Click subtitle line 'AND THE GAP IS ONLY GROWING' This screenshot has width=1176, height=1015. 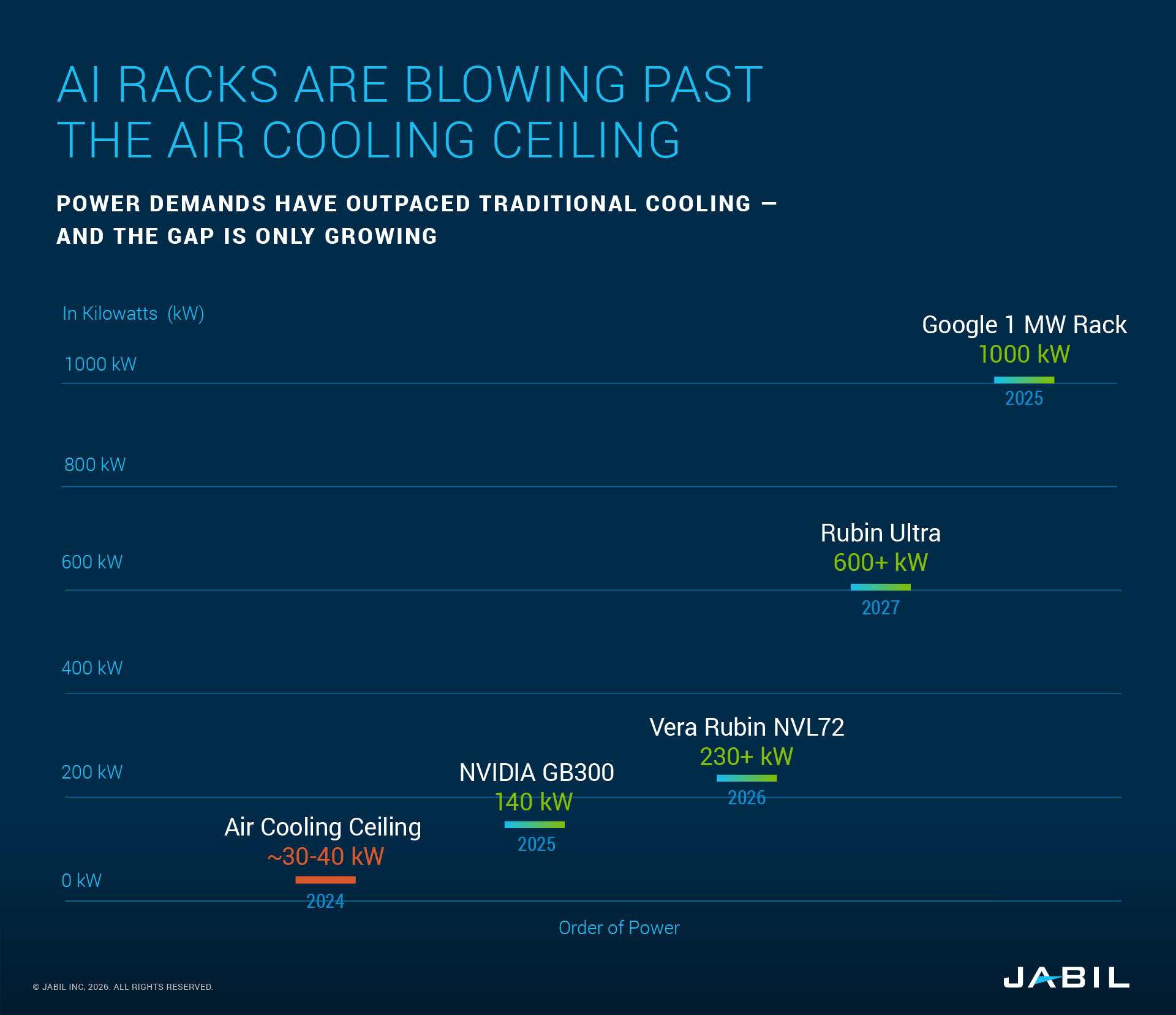(x=247, y=236)
